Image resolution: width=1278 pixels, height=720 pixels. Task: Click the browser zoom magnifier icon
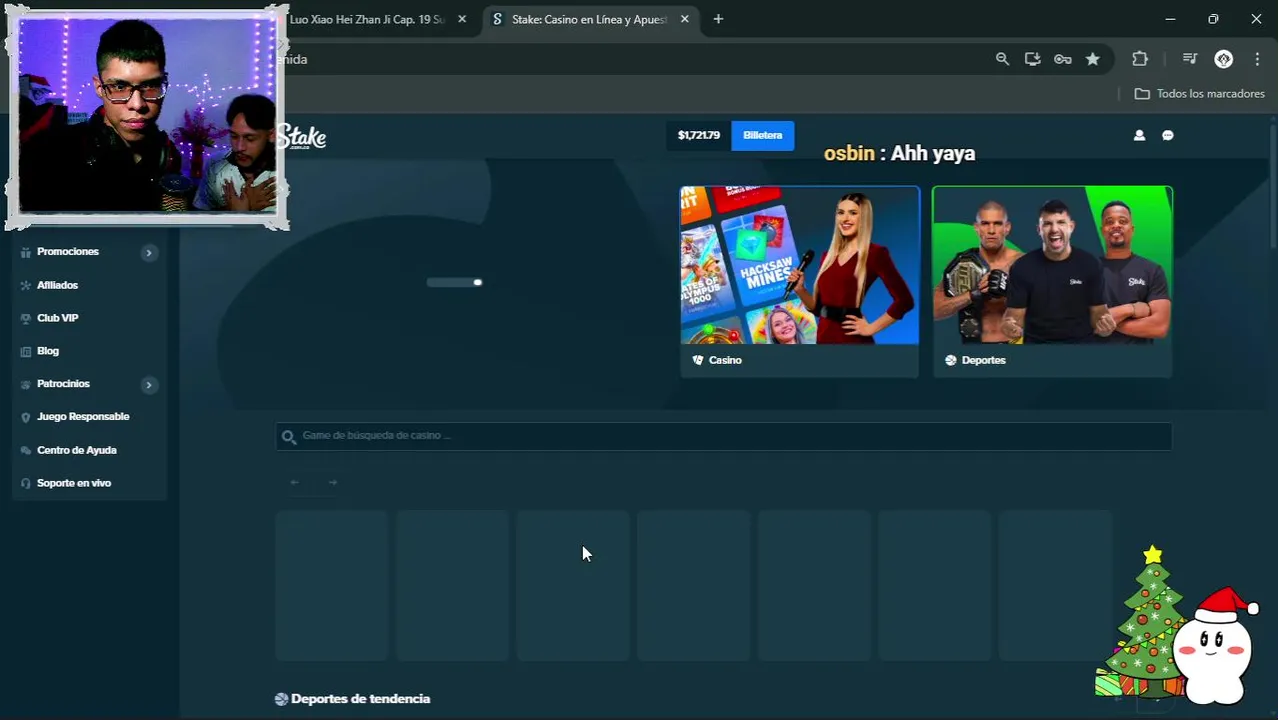1002,59
